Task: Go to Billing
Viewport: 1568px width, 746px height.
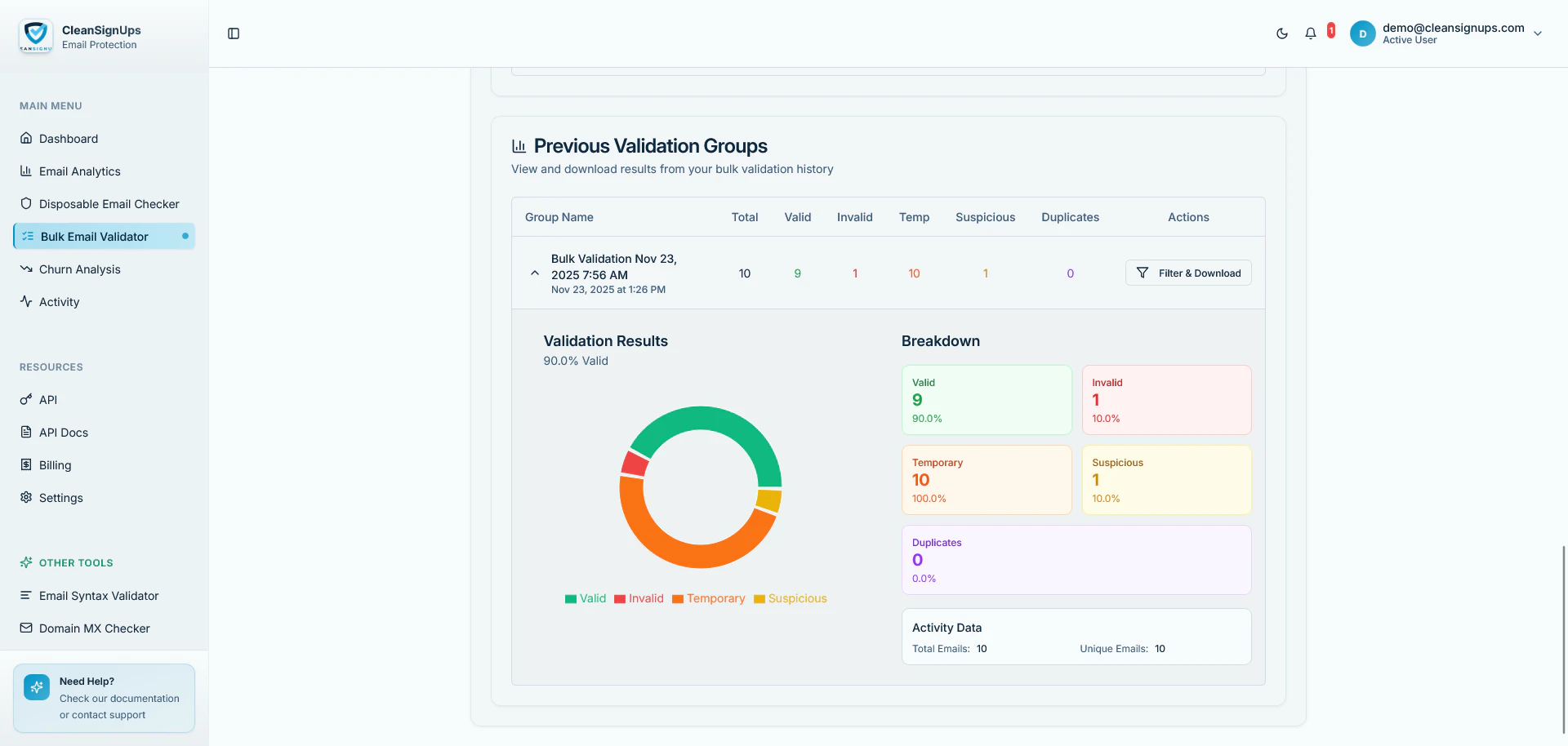Action: pyautogui.click(x=105, y=465)
